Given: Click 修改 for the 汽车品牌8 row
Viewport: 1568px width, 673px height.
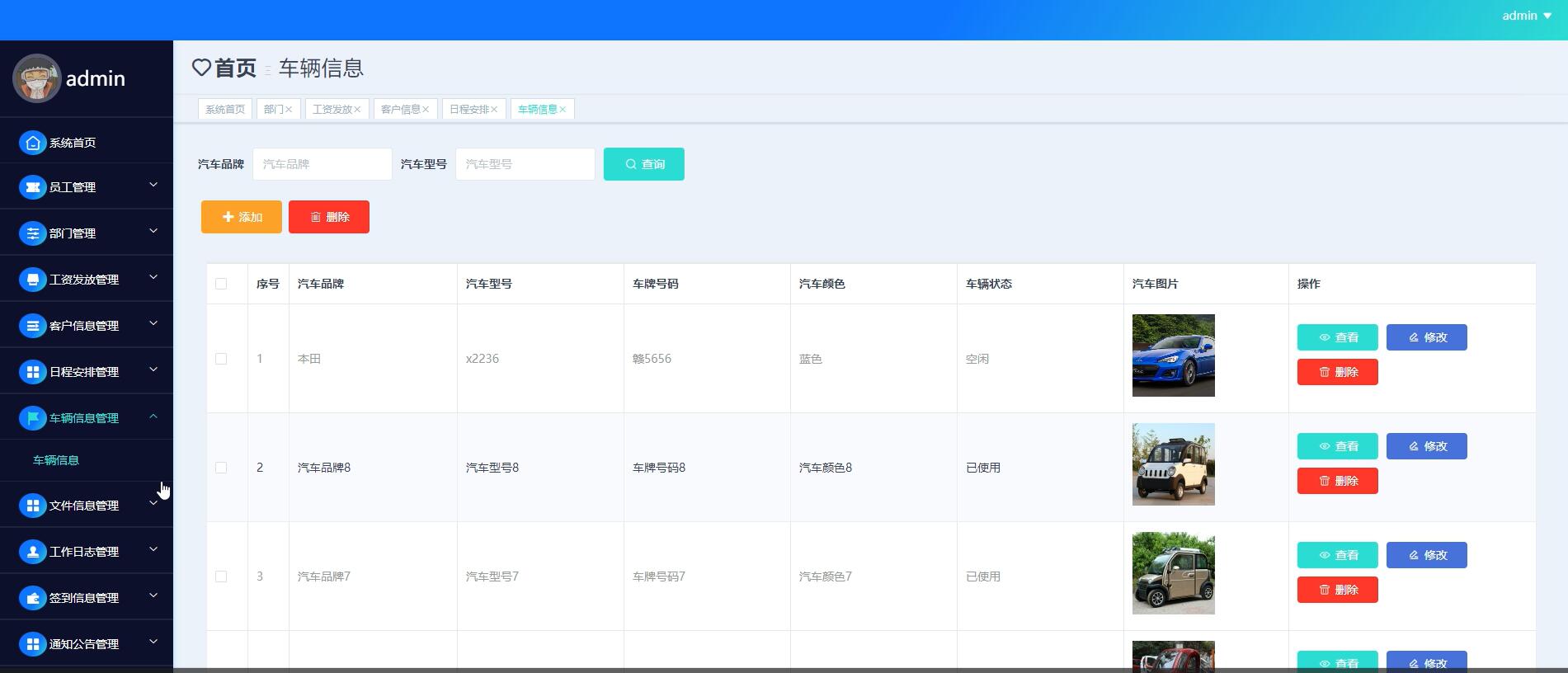Looking at the screenshot, I should (1427, 446).
